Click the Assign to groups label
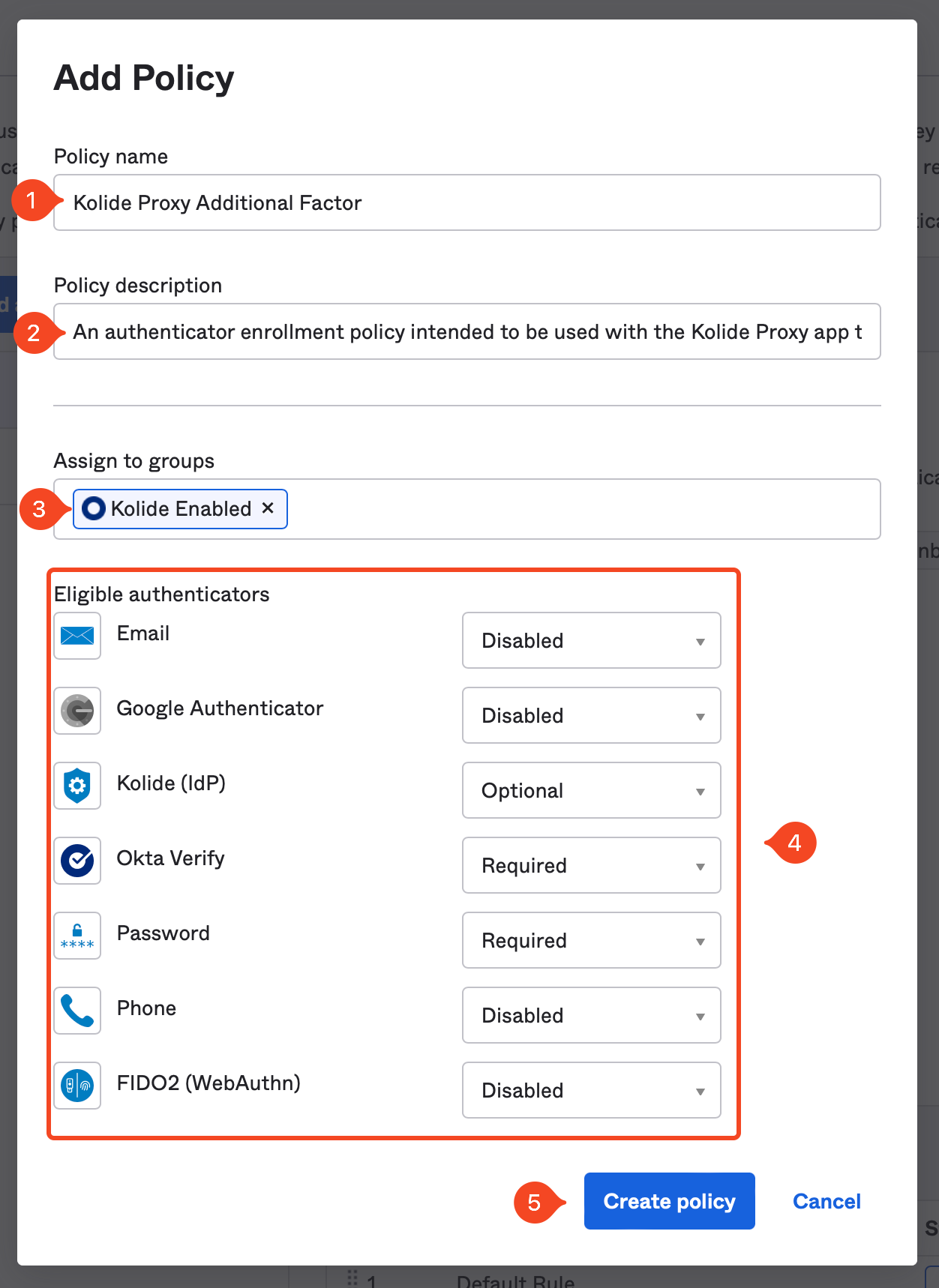 (x=134, y=461)
